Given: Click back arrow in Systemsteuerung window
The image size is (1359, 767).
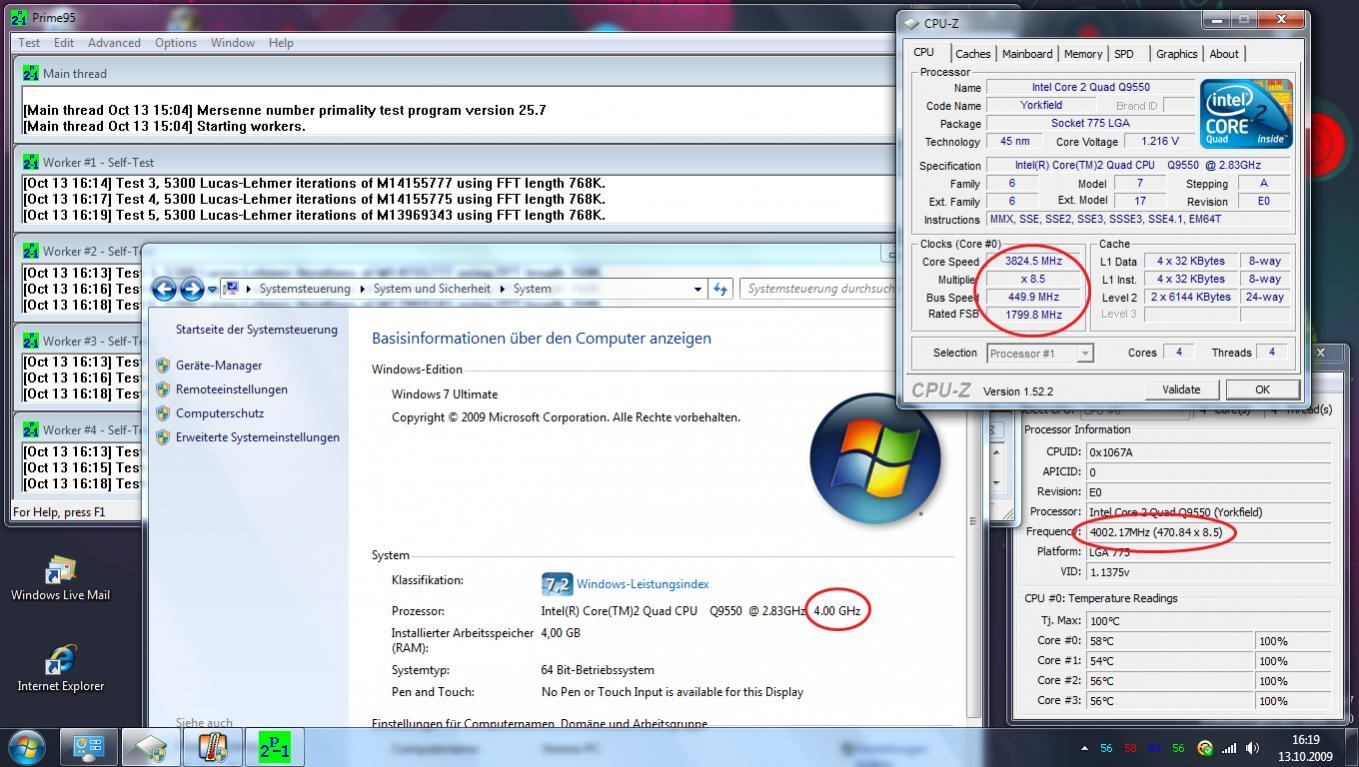Looking at the screenshot, I should click(164, 289).
